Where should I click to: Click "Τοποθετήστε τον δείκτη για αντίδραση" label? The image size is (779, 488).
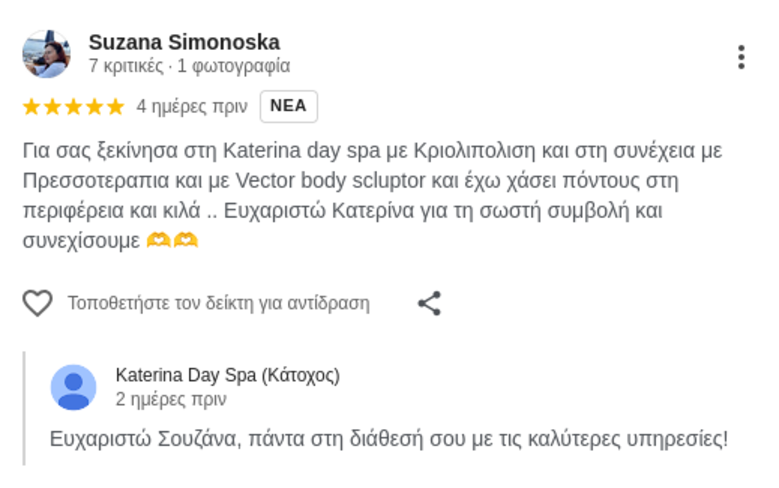pos(218,303)
